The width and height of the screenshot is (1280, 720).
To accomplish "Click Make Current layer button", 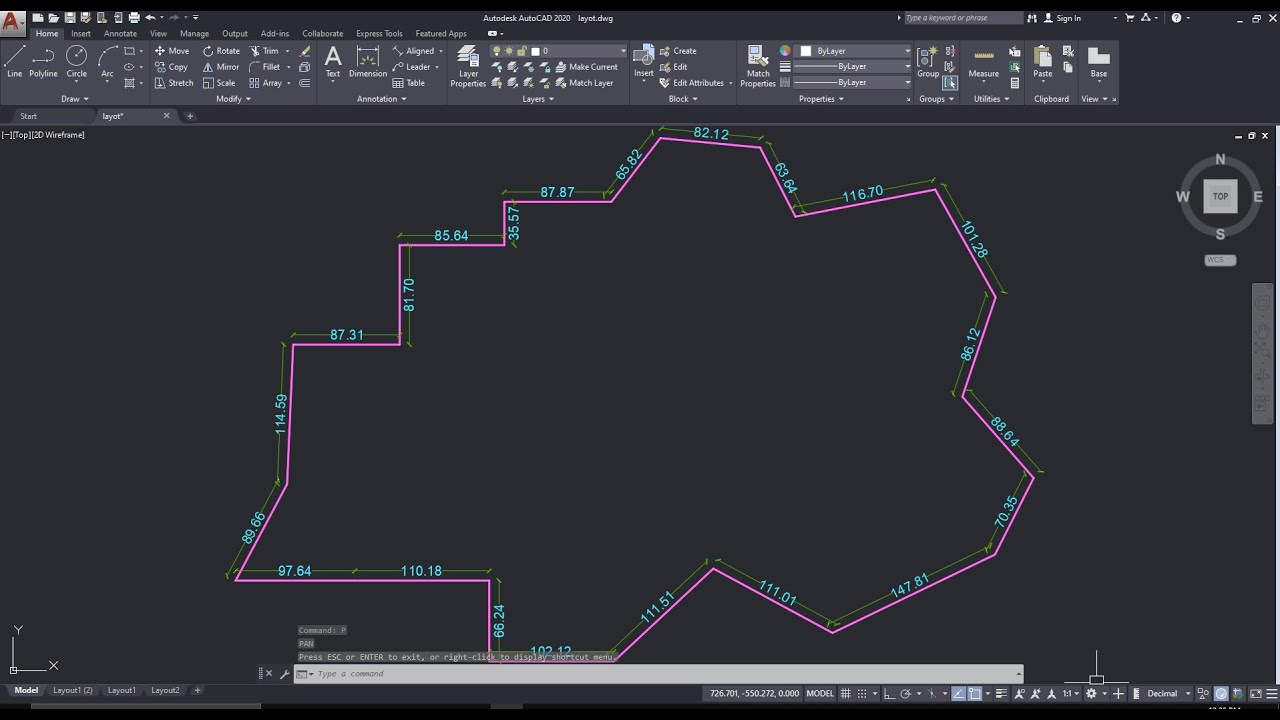I will (x=585, y=67).
